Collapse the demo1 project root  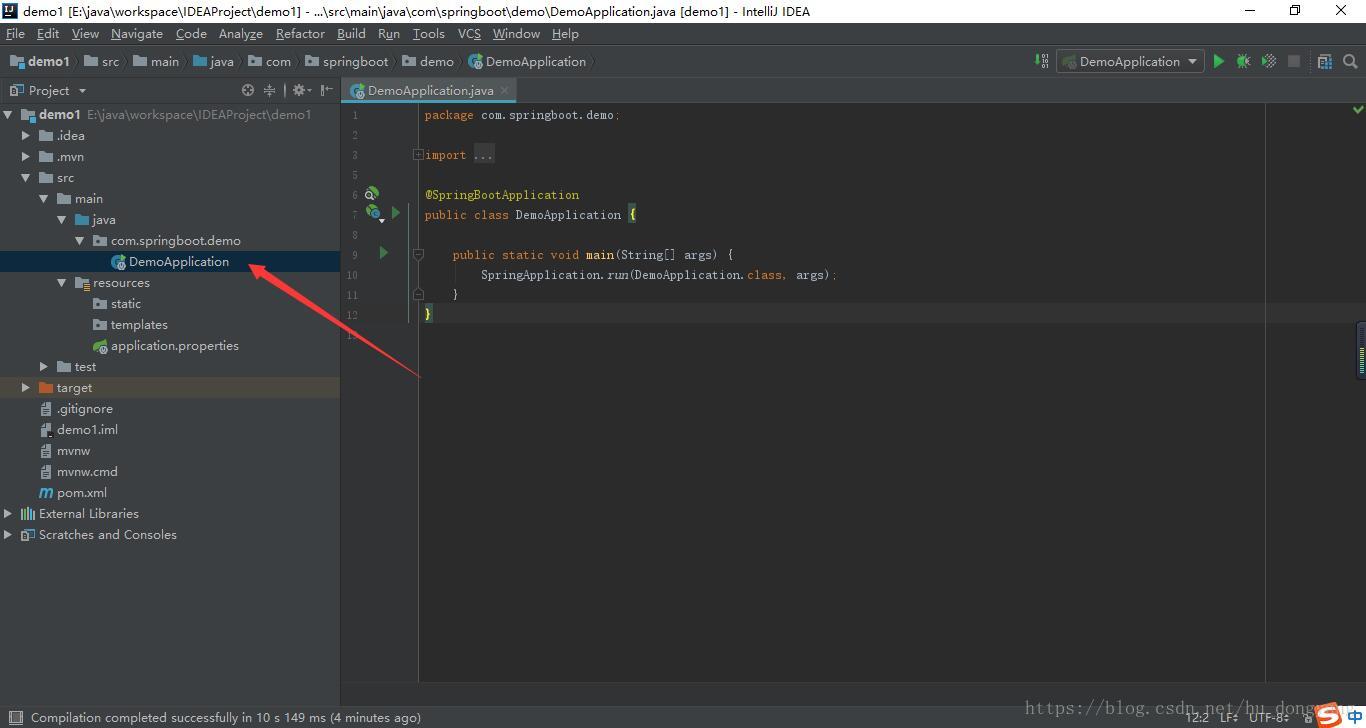click(x=8, y=114)
